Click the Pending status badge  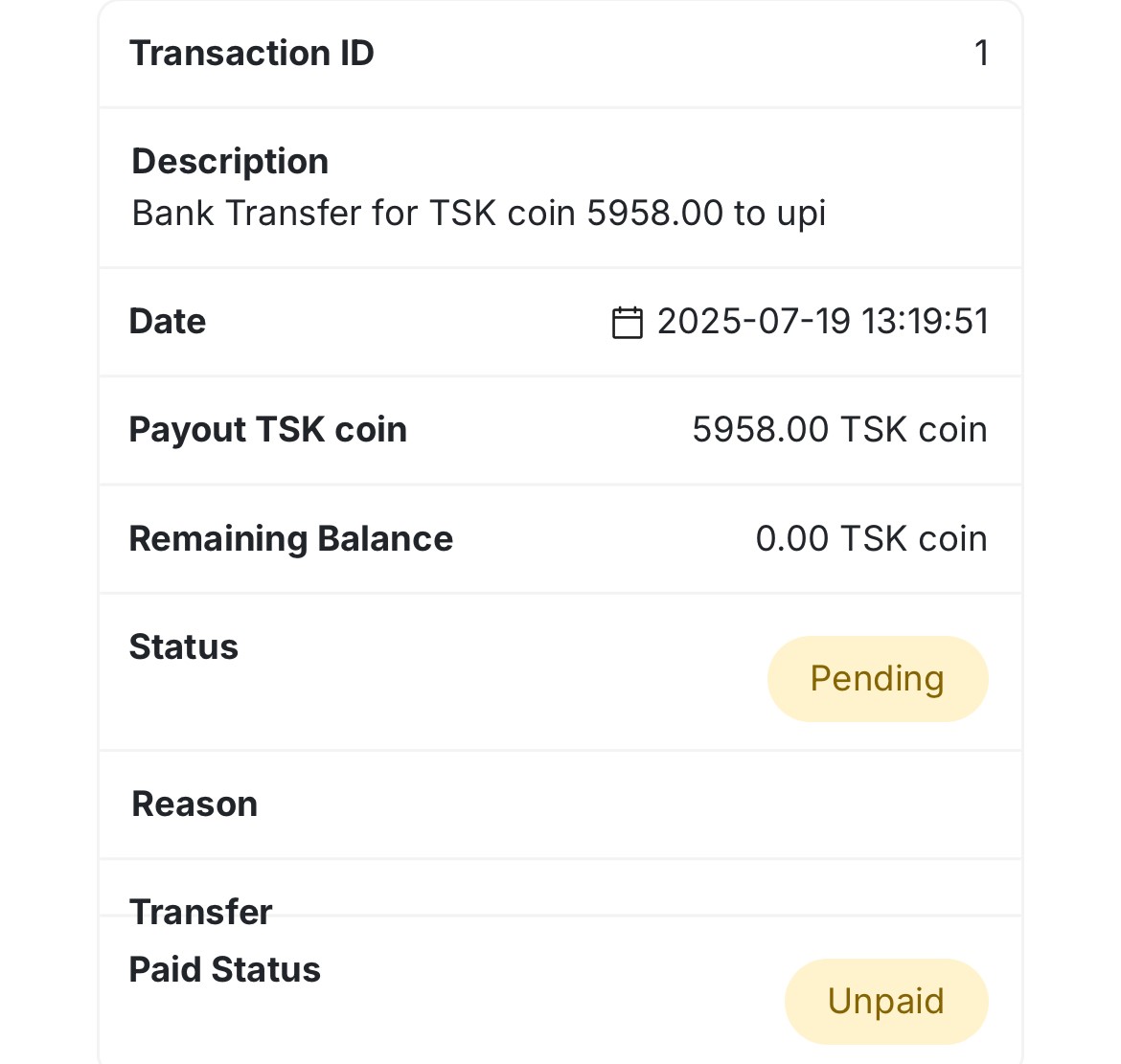click(x=877, y=679)
